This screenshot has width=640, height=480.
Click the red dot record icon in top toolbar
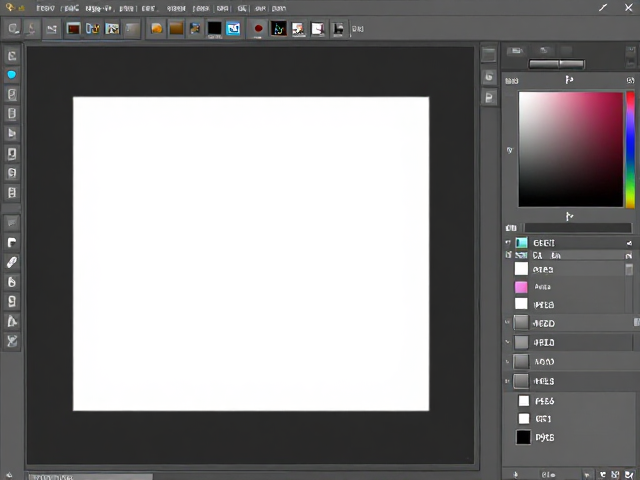(x=258, y=29)
